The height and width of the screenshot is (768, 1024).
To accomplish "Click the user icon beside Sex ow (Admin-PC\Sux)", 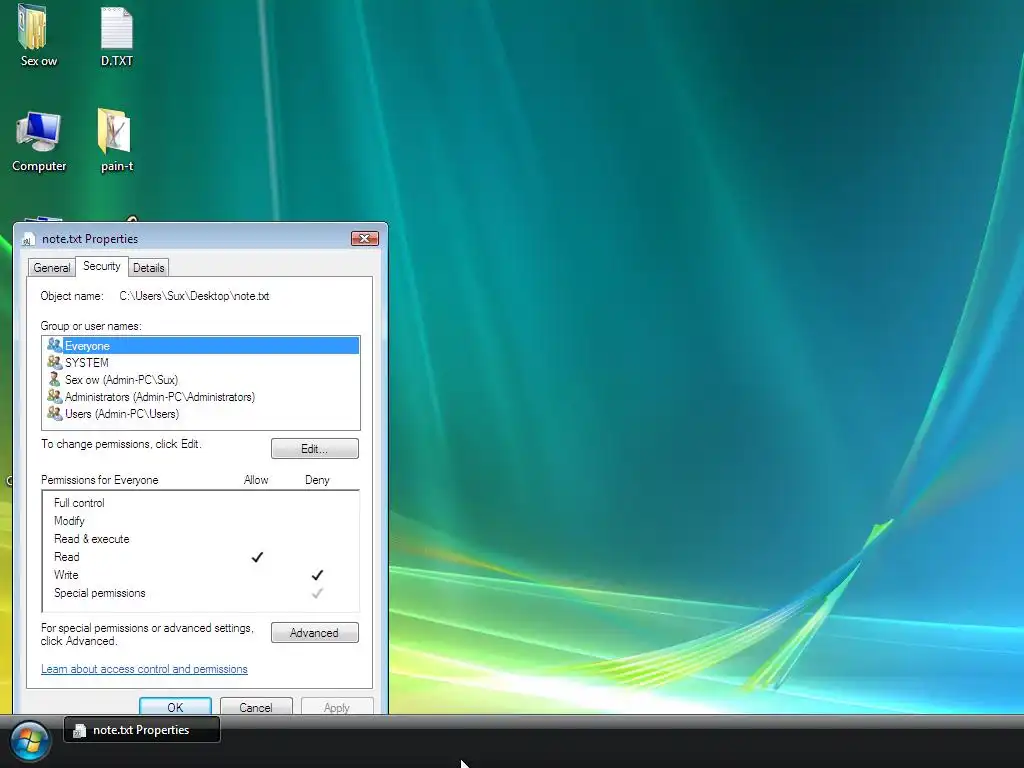I will point(55,379).
